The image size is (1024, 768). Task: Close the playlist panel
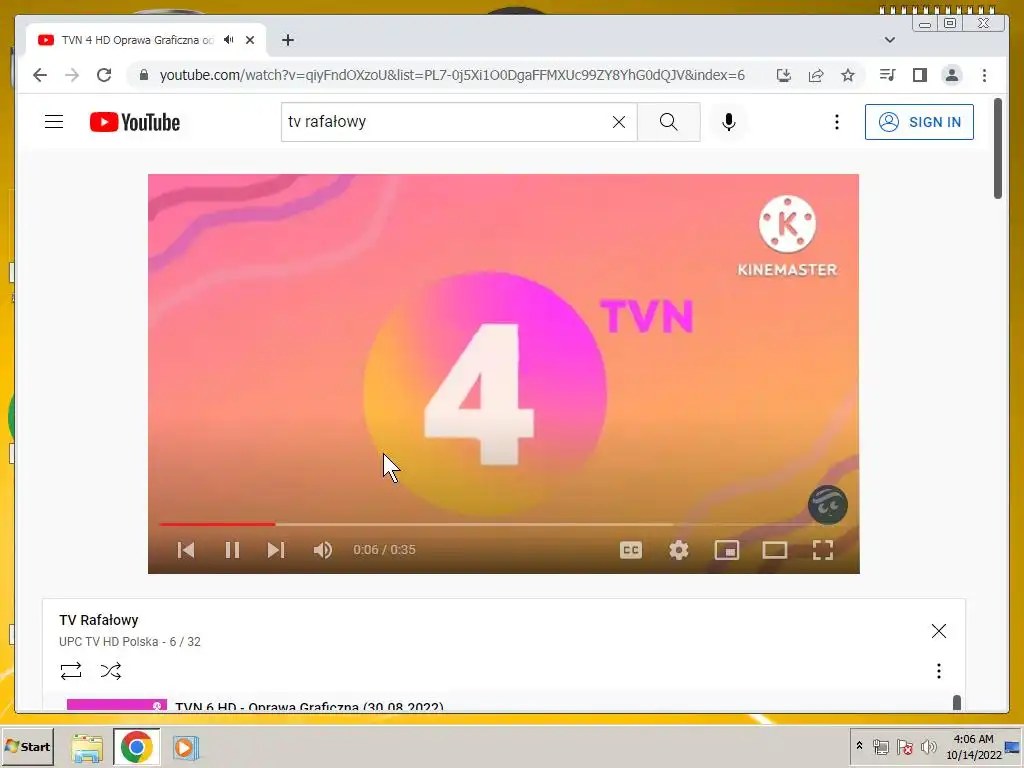[938, 630]
